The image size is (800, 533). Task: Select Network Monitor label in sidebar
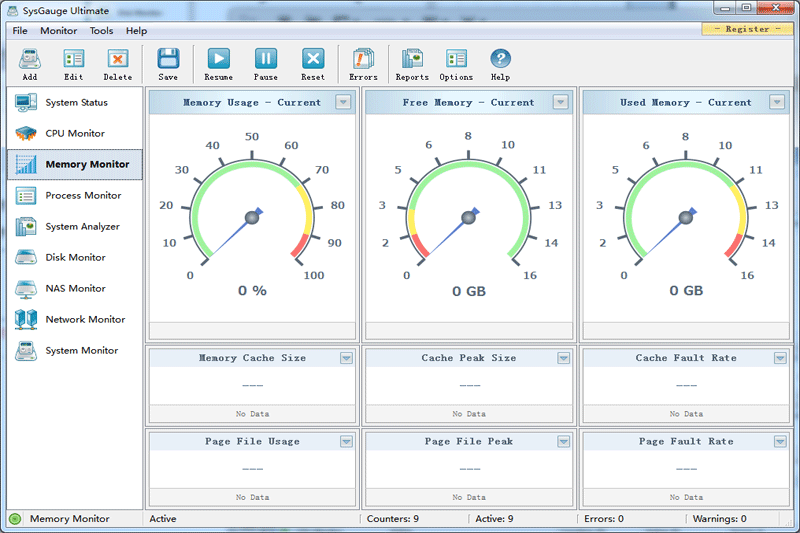pos(85,319)
